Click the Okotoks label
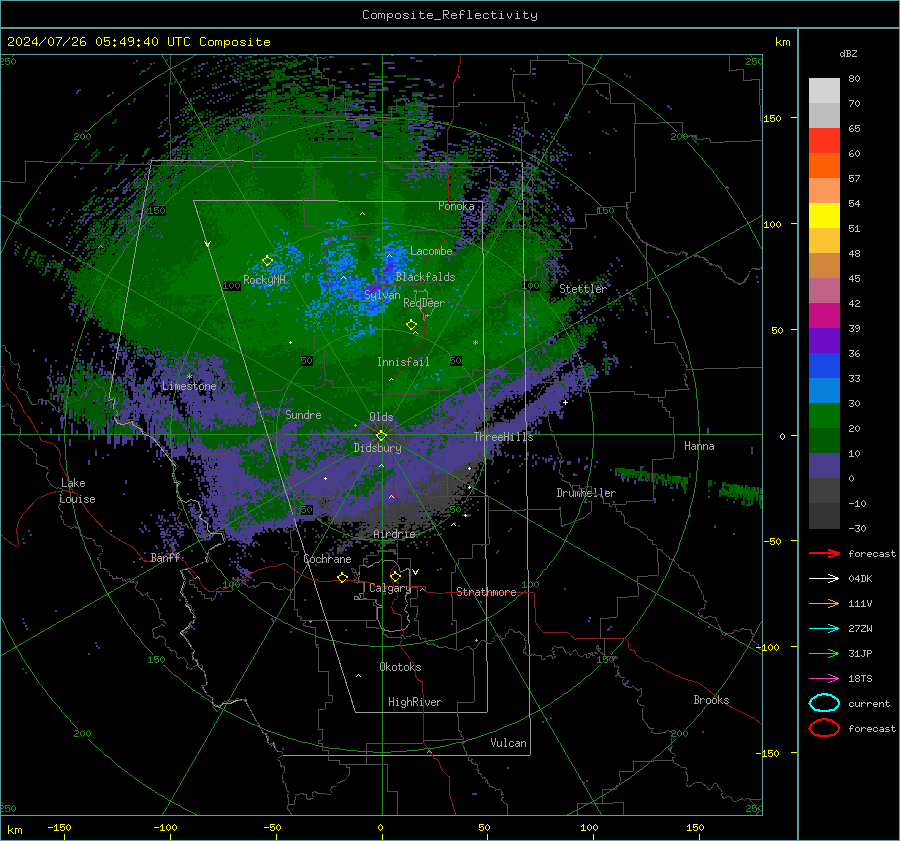Viewport: 900px width, 841px height. tap(400, 667)
